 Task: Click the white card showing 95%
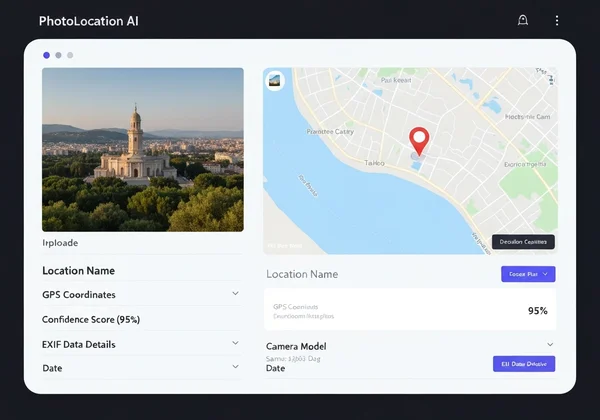410,310
